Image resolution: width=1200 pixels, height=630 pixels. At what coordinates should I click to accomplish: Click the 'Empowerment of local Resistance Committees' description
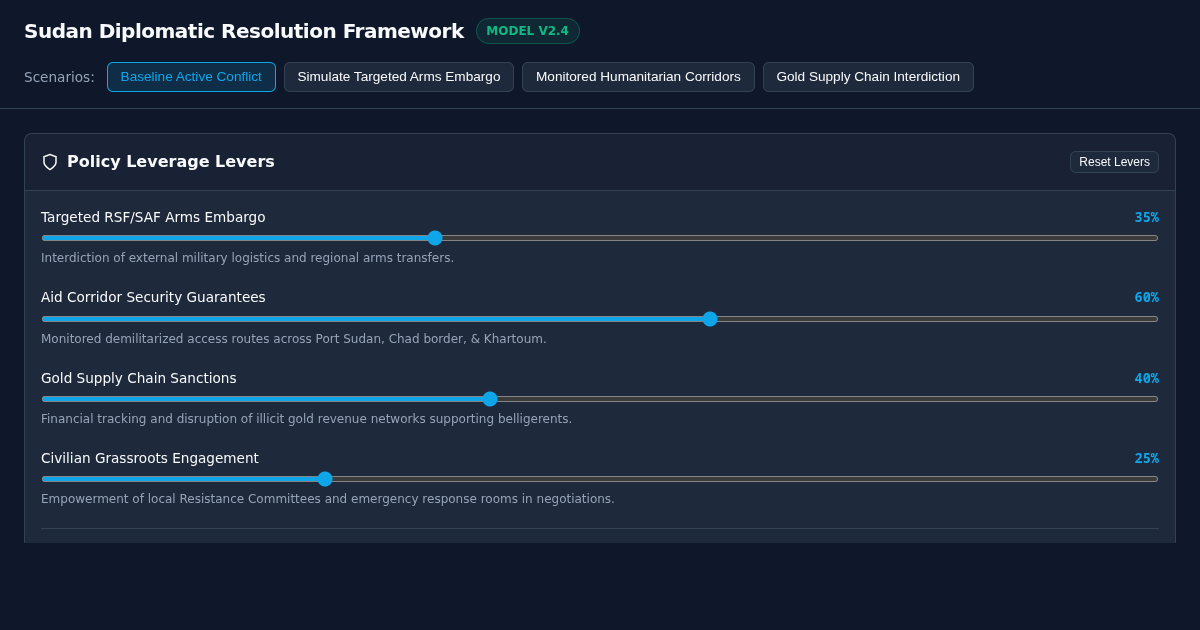click(328, 499)
